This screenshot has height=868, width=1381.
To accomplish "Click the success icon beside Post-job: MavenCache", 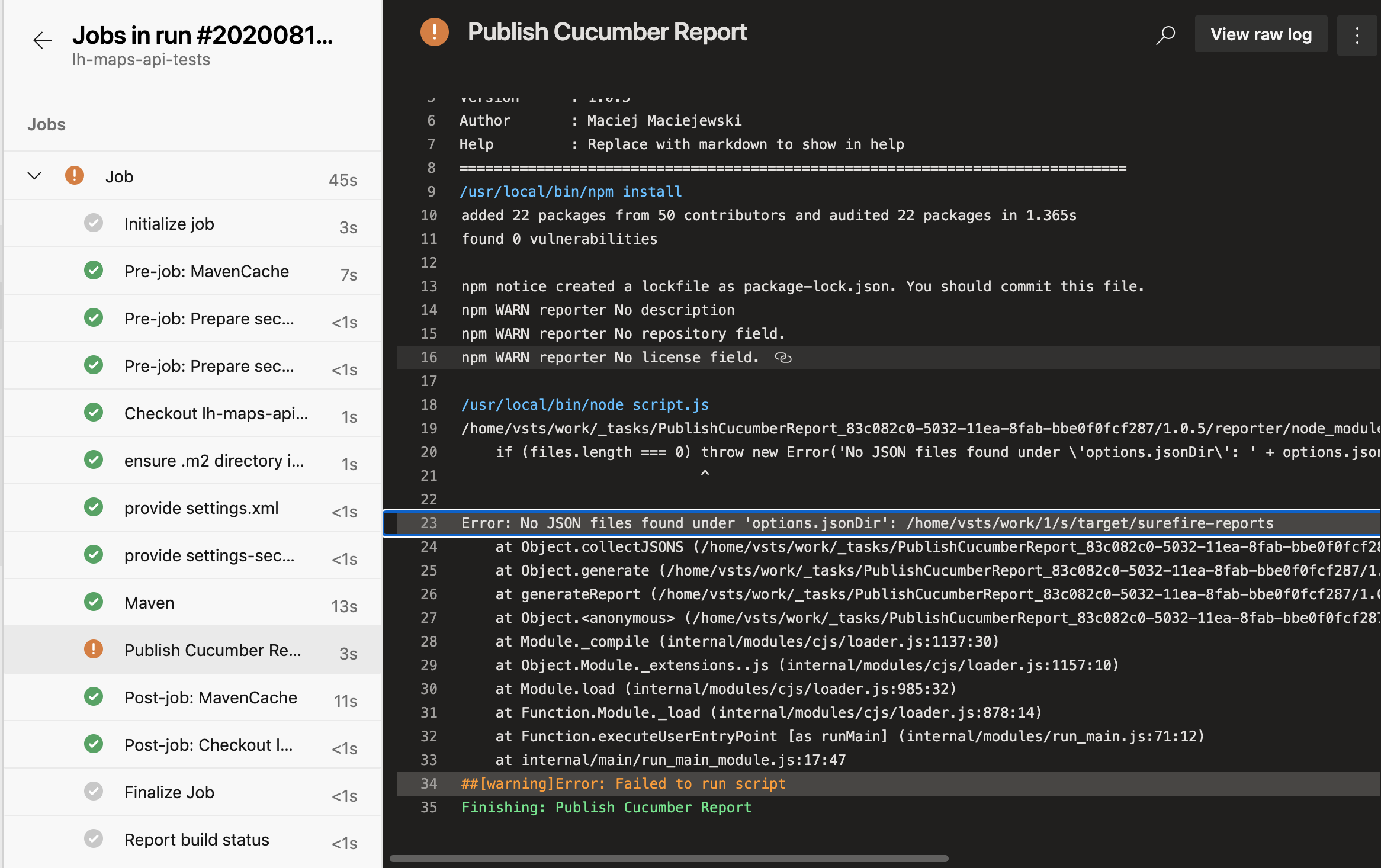I will (x=94, y=696).
